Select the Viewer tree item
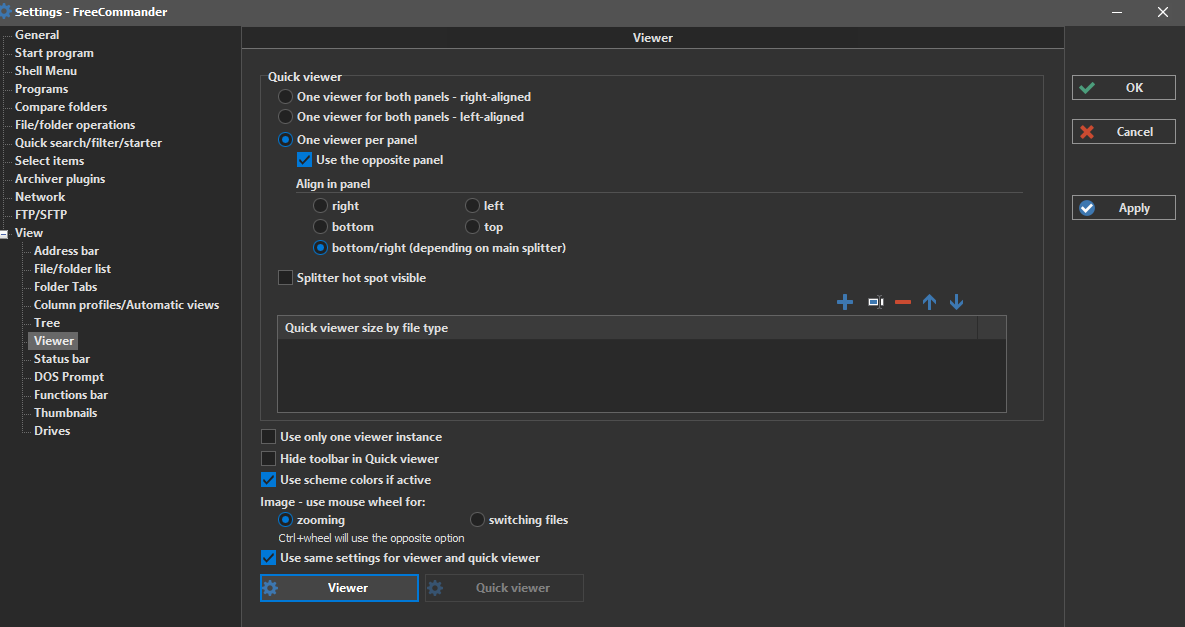Image resolution: width=1185 pixels, height=627 pixels. [x=54, y=341]
